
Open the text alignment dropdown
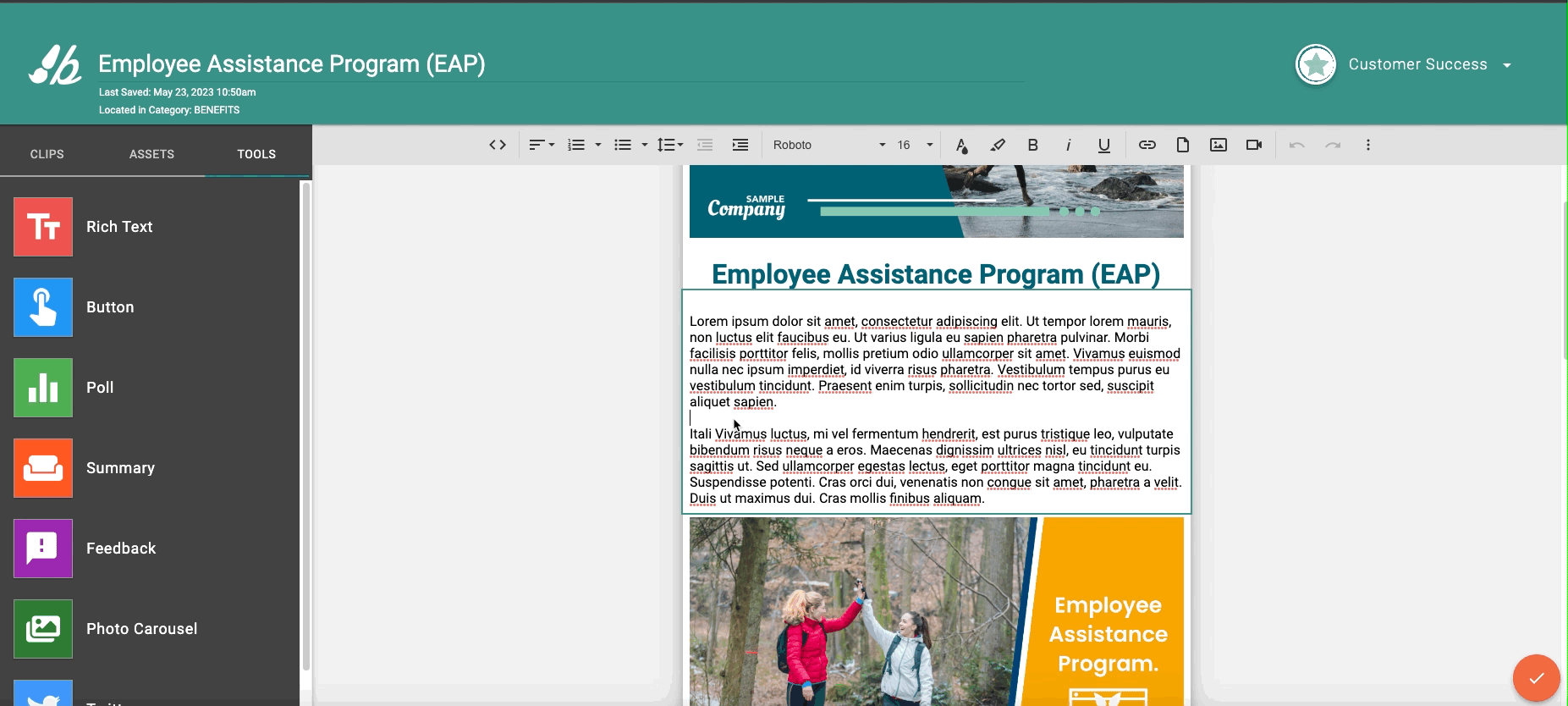click(542, 145)
